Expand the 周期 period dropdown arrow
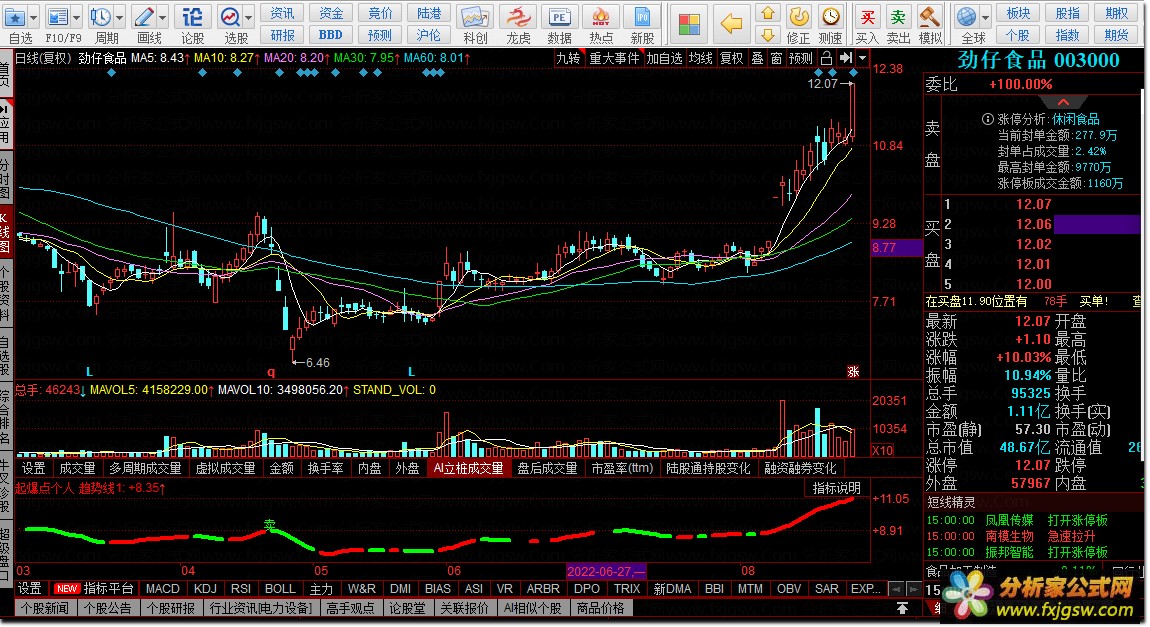Screen dimensions: 1150x627 click(x=119, y=18)
